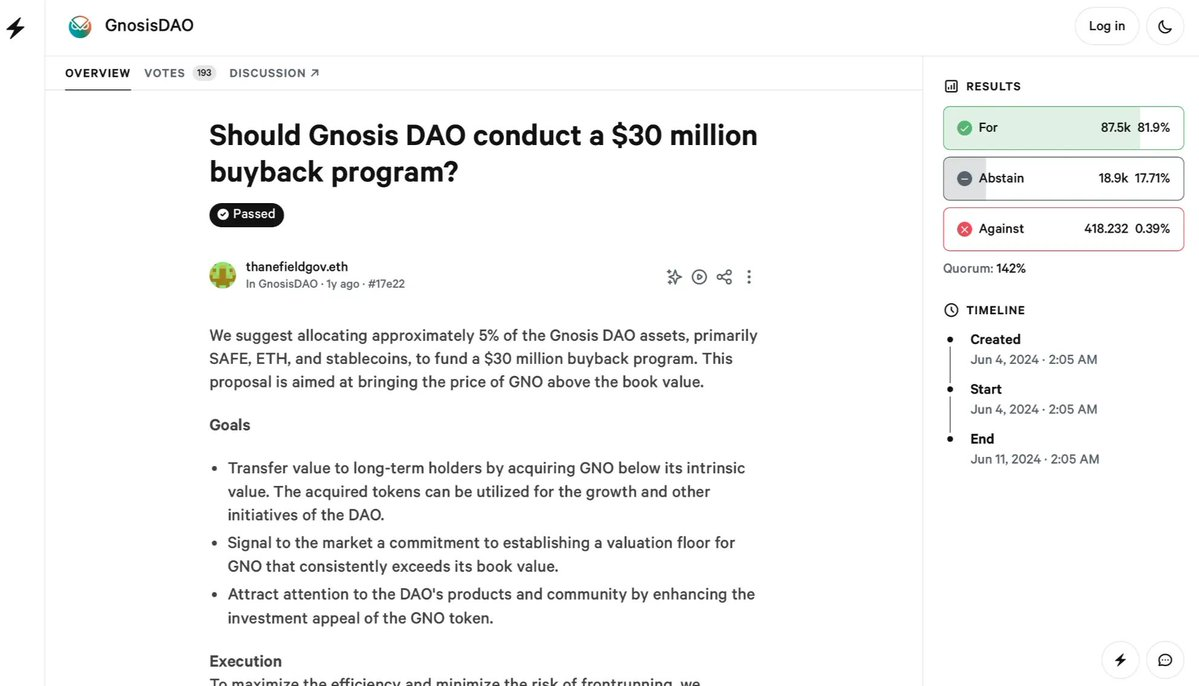Click the Passed status badge

tap(246, 214)
